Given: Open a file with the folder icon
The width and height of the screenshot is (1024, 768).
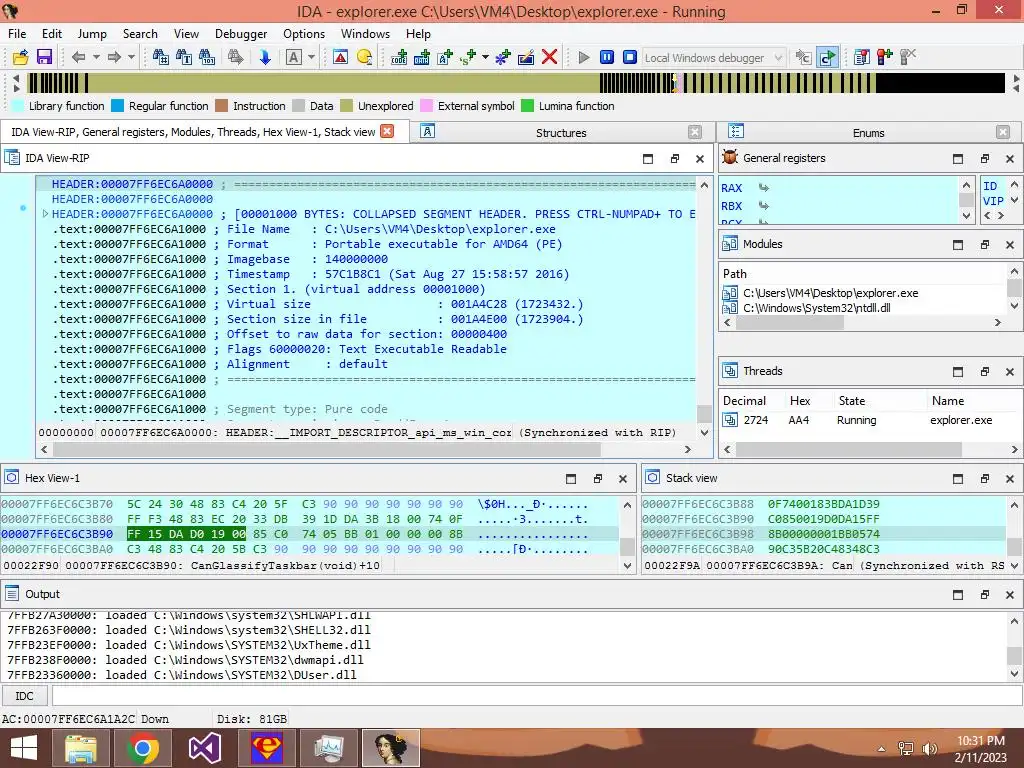Looking at the screenshot, I should [20, 57].
